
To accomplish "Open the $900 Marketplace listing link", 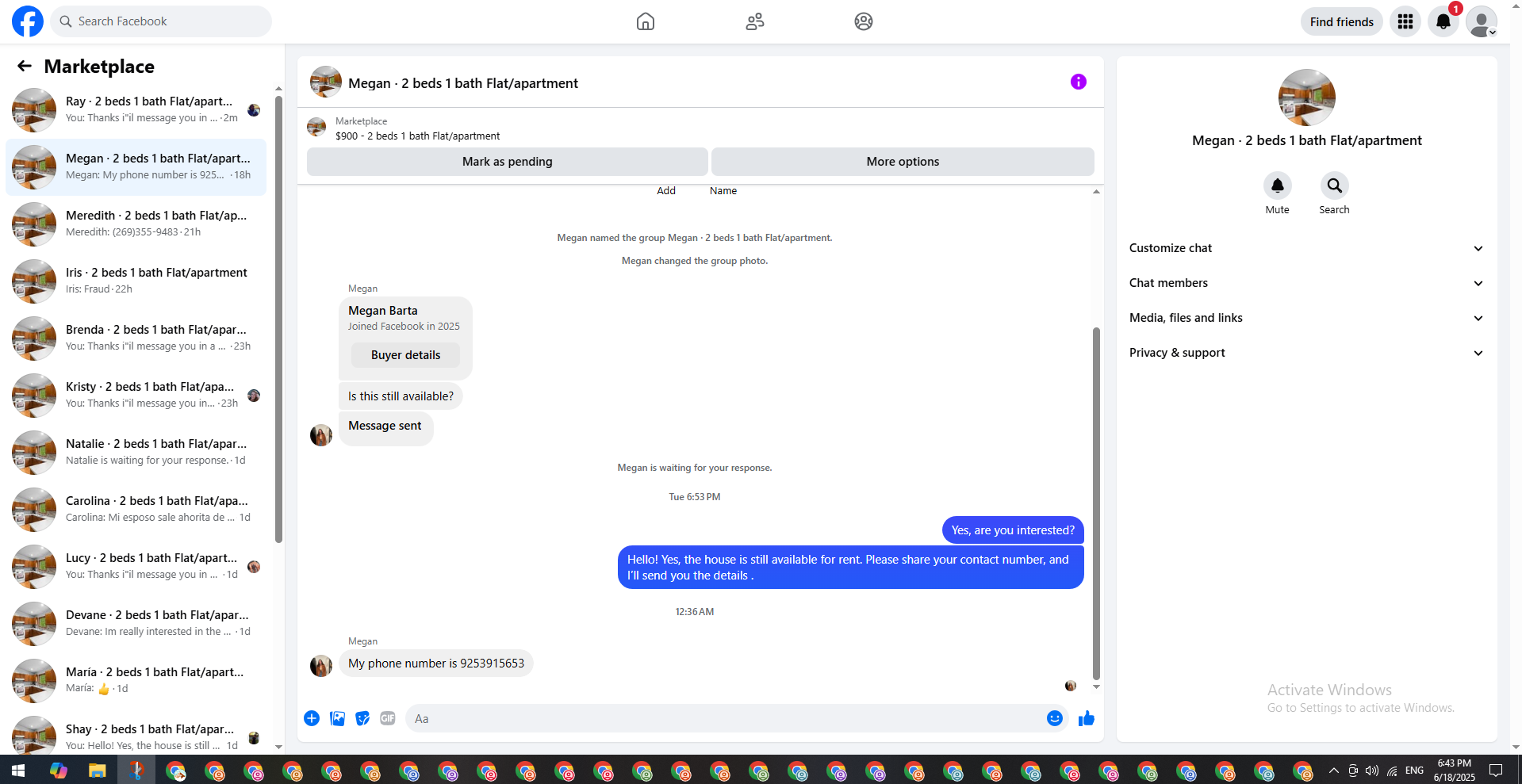I will click(x=417, y=136).
